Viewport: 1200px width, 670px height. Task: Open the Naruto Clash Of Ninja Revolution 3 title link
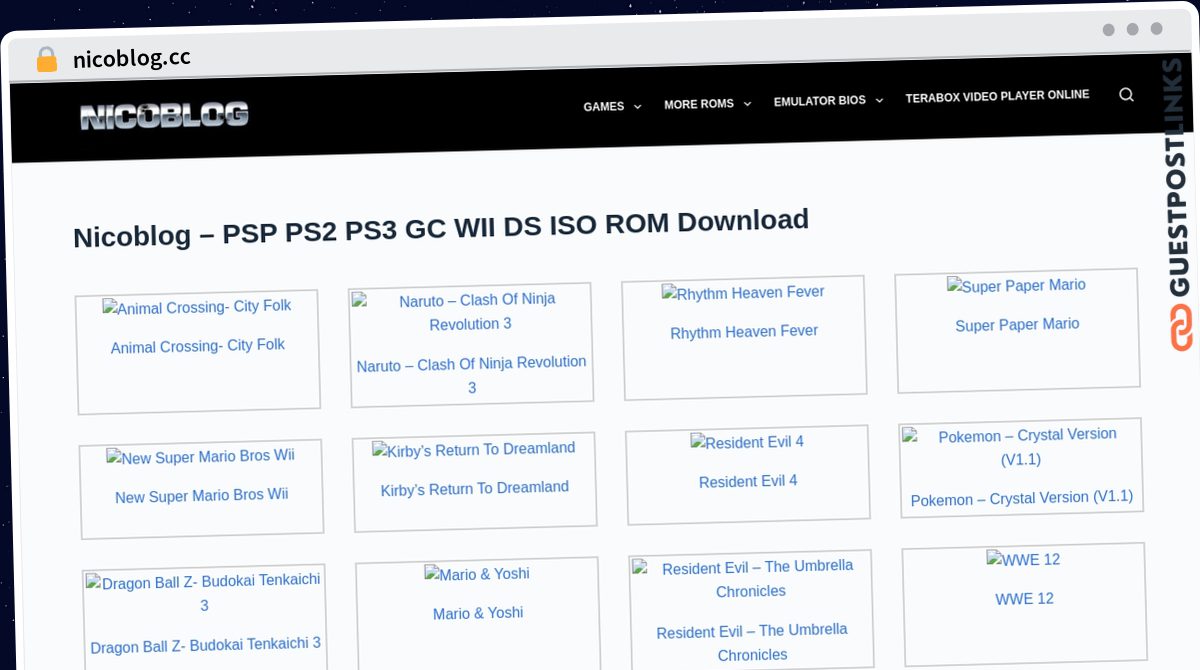[x=472, y=375]
